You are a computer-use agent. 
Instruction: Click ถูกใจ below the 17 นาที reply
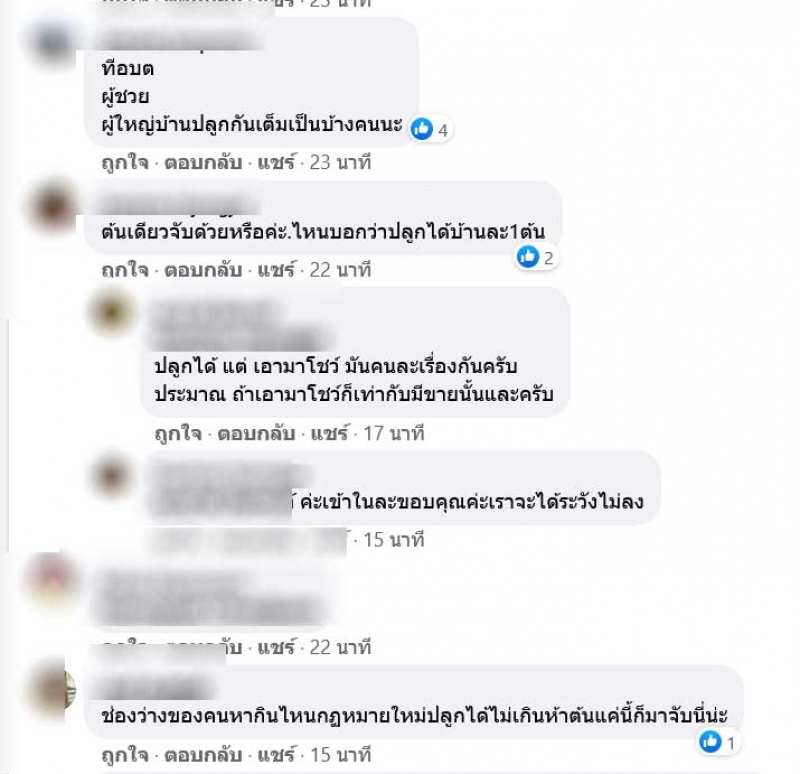(178, 434)
